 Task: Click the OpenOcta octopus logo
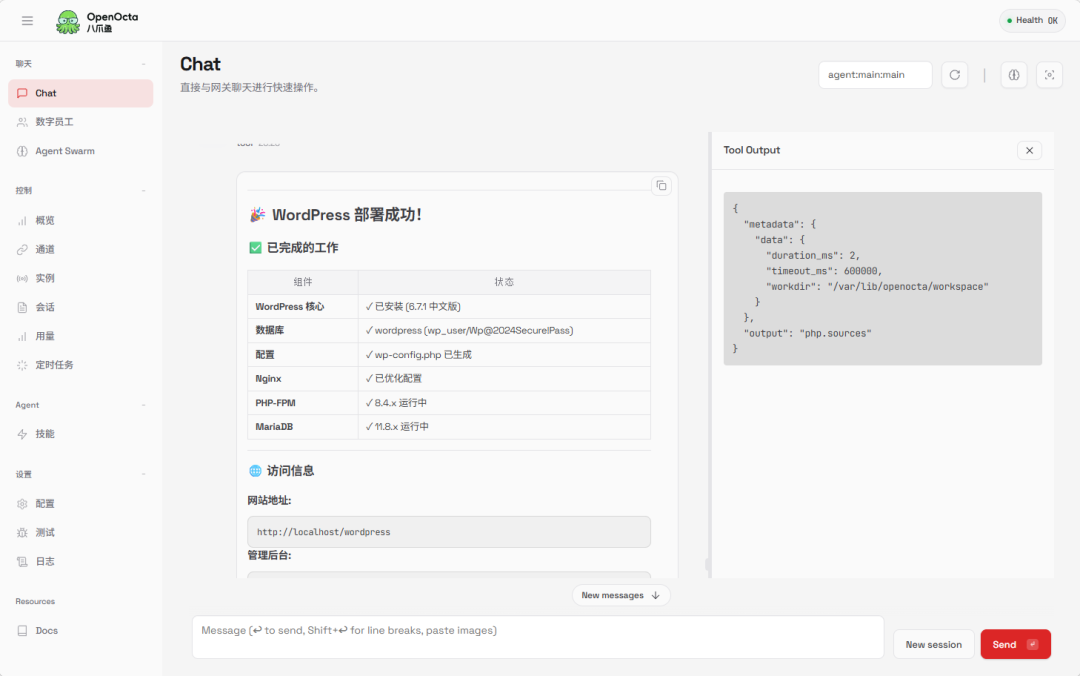tap(68, 21)
